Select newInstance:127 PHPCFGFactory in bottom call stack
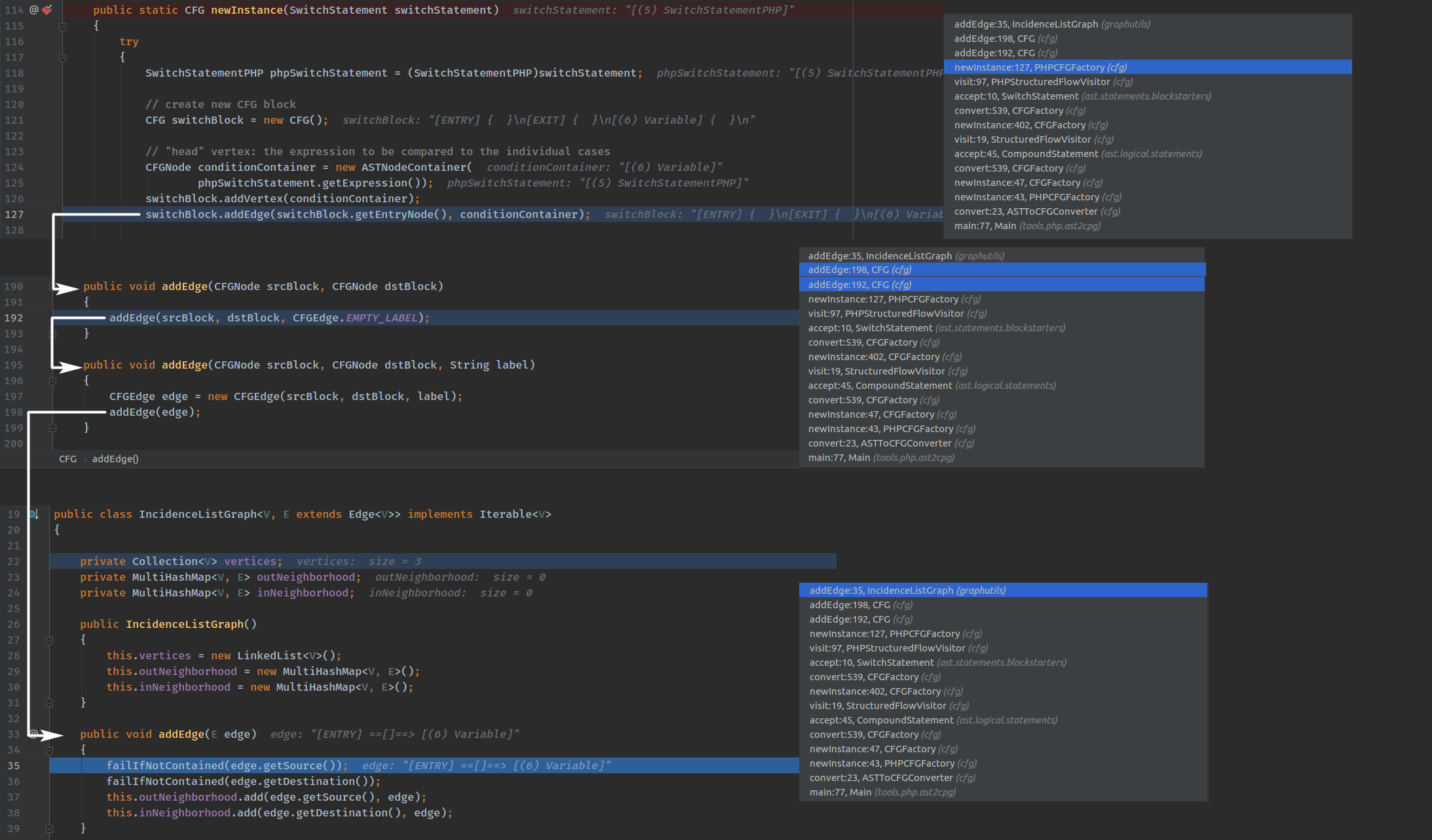Viewport: 1432px width, 840px height. 1003,634
